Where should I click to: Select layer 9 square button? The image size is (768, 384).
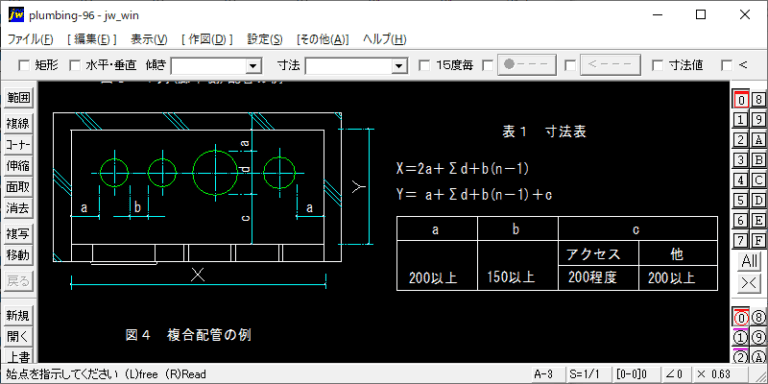point(759,120)
